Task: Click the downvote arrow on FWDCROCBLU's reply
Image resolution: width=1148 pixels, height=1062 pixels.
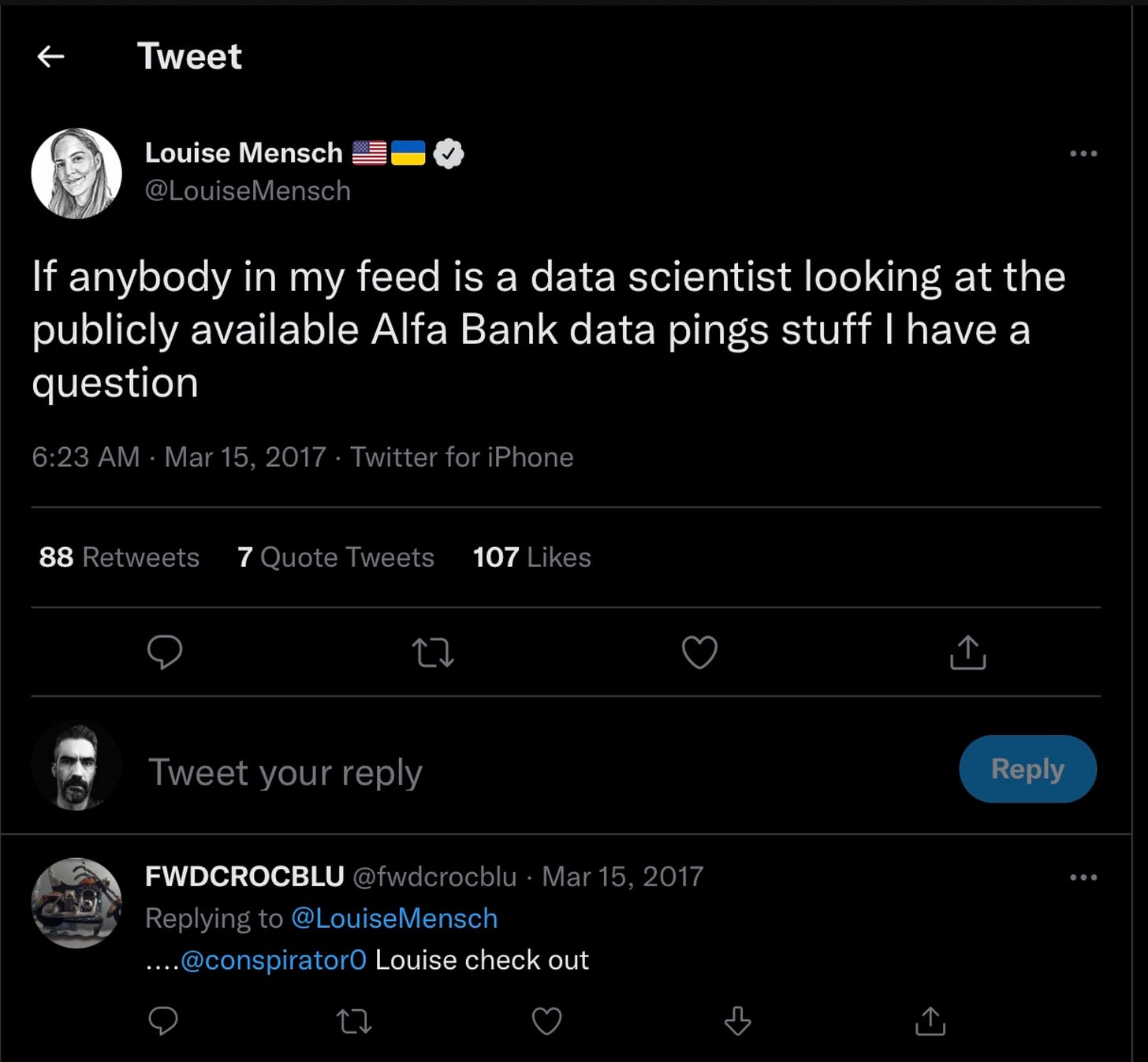Action: (738, 1020)
